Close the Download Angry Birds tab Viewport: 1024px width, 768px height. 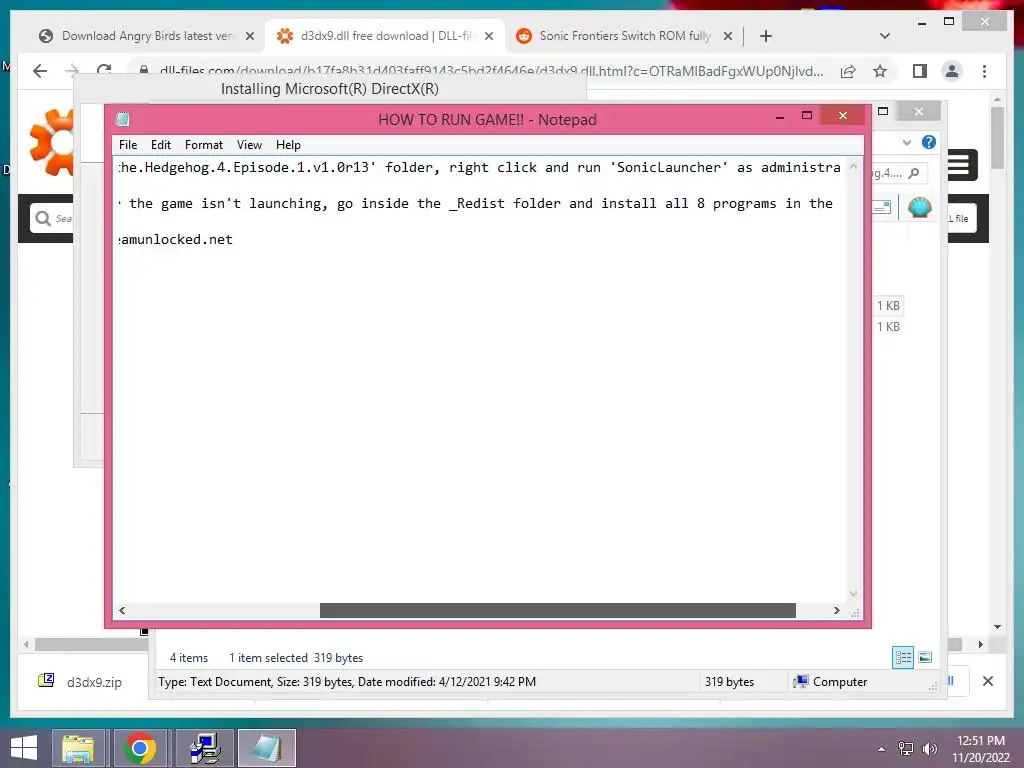[x=249, y=36]
